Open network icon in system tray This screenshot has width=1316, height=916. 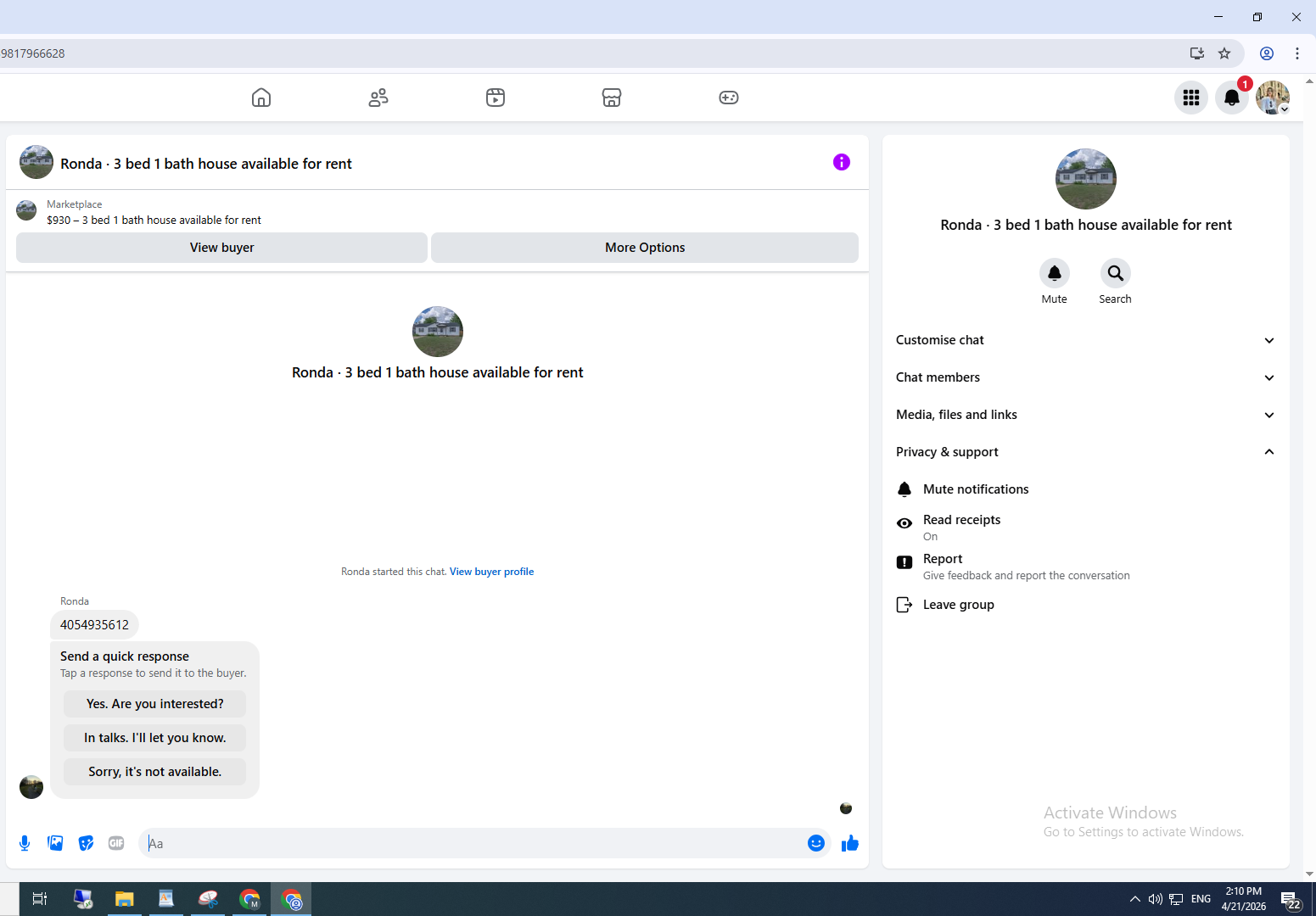pyautogui.click(x=1176, y=899)
